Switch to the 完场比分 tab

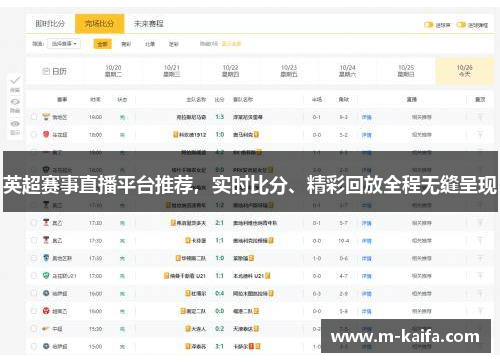click(99, 24)
